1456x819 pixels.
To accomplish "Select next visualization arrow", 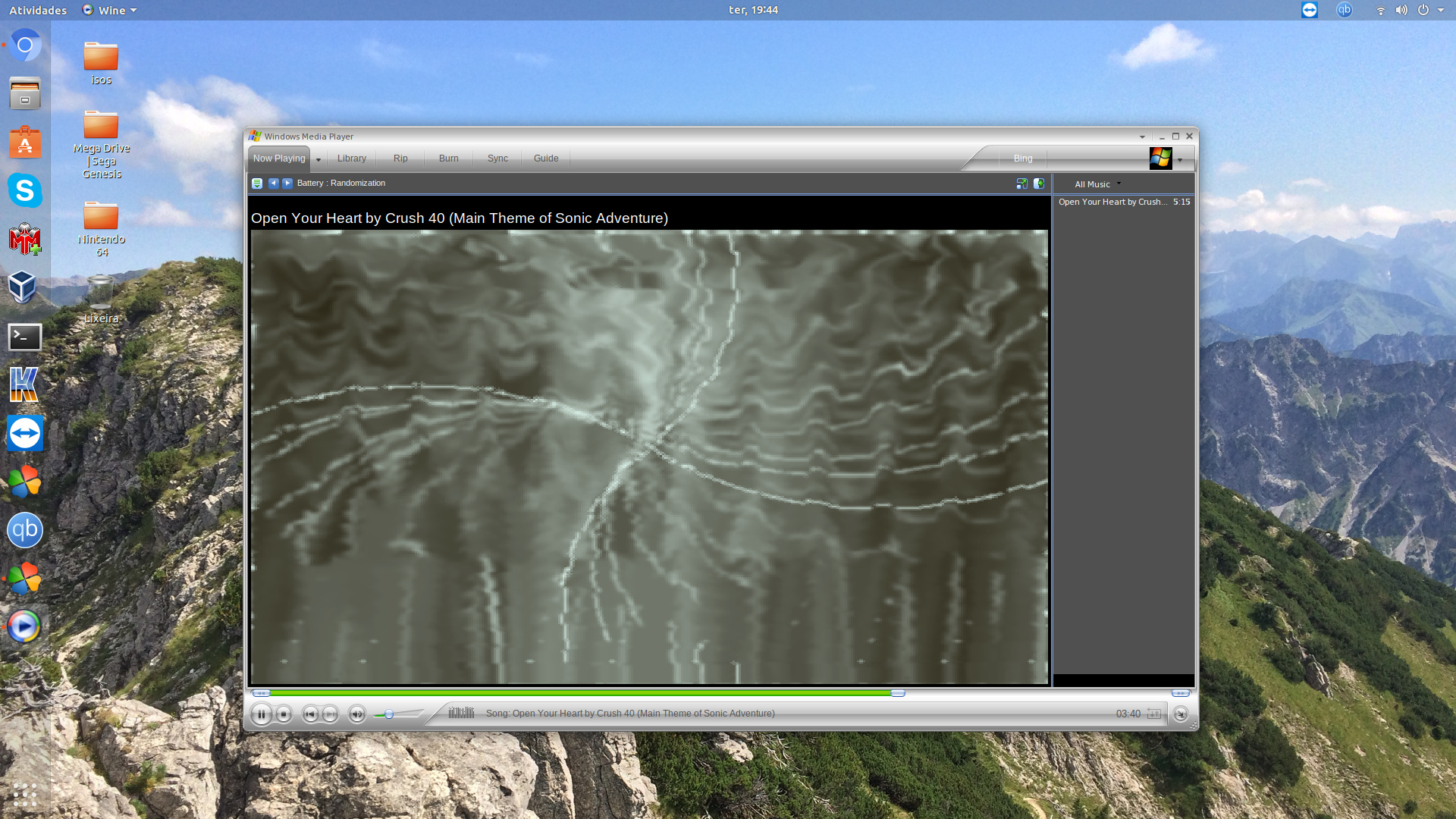I will [287, 184].
